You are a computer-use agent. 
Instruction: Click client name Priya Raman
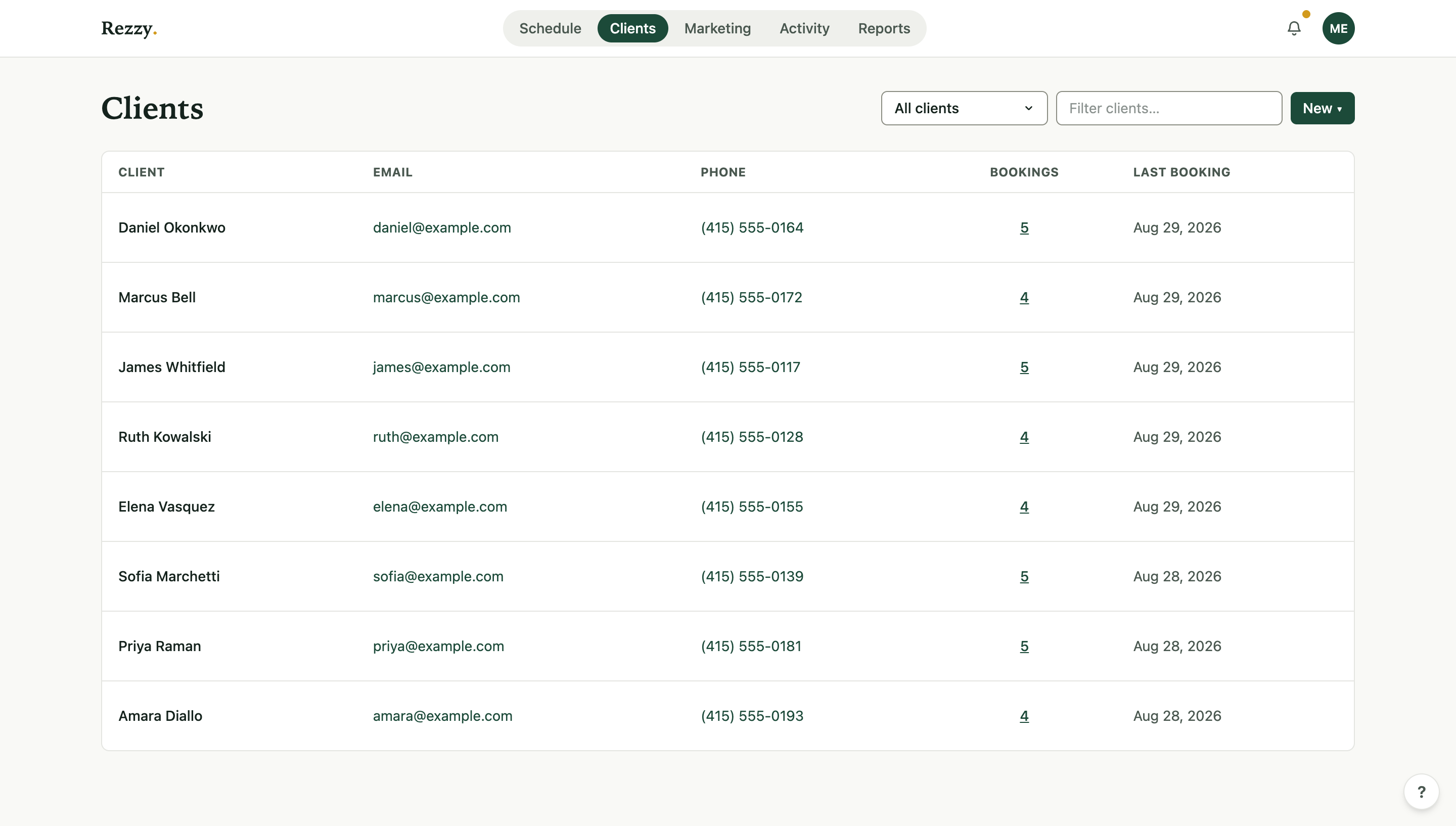[x=159, y=646]
